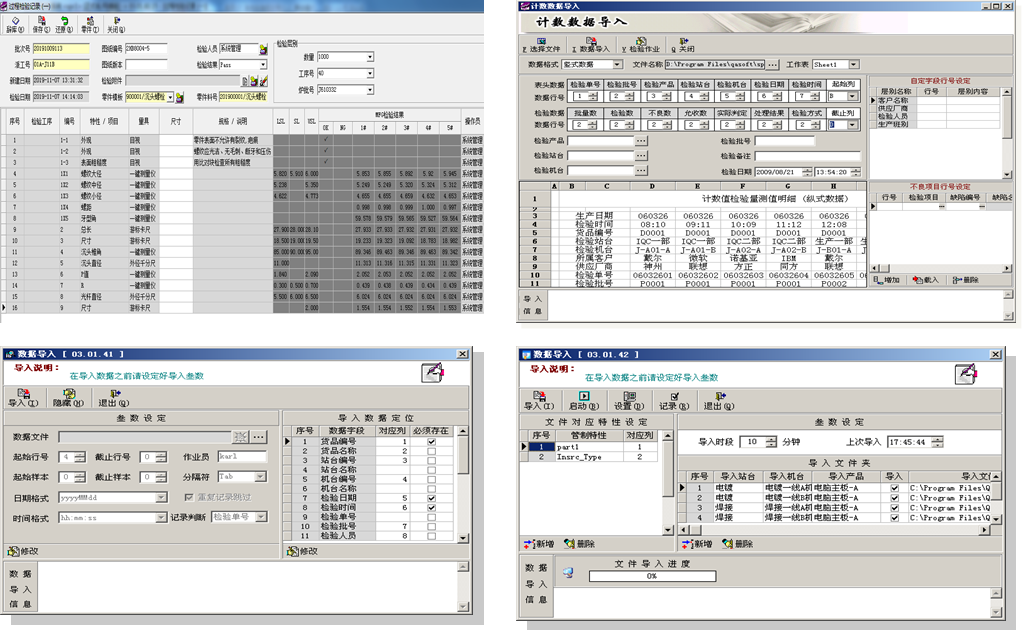Open the 数据格式 dropdown in 计数数据导入
Viewport: 1022px width, 630px height.
(x=617, y=64)
